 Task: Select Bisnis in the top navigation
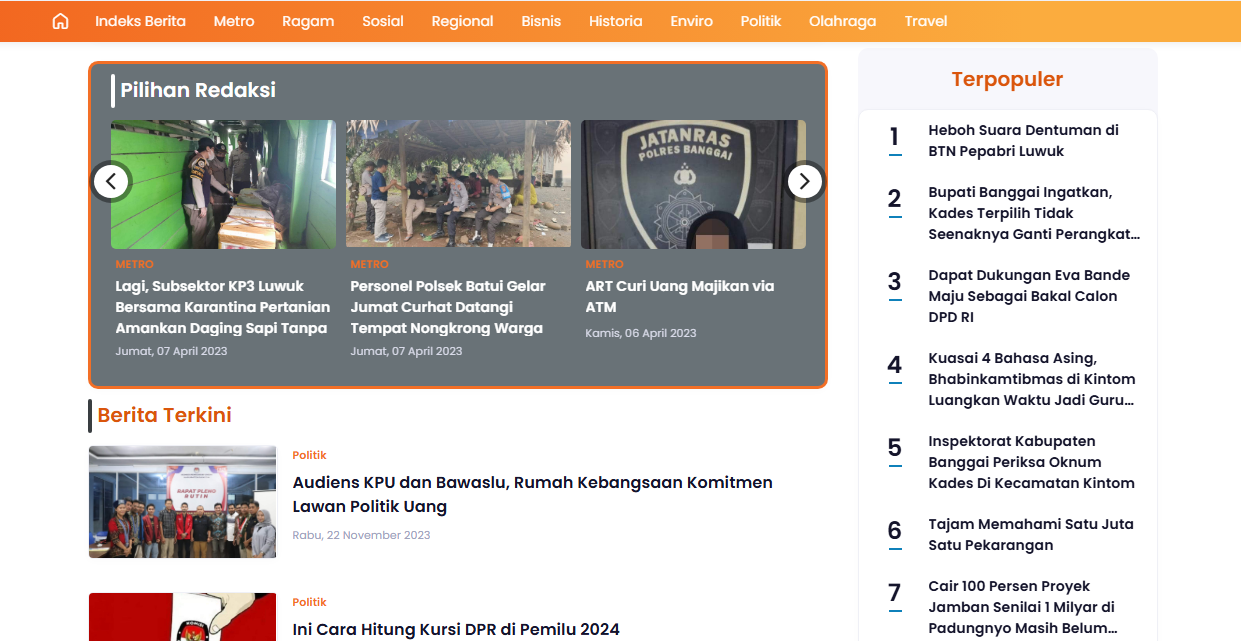pos(541,21)
